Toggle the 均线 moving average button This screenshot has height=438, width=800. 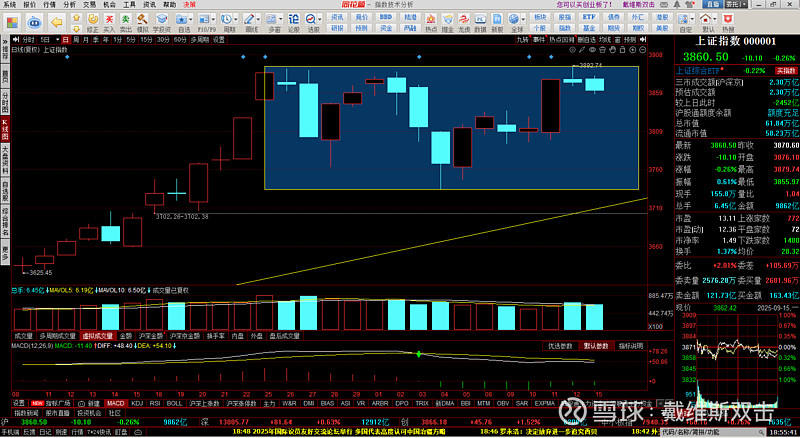(605, 39)
